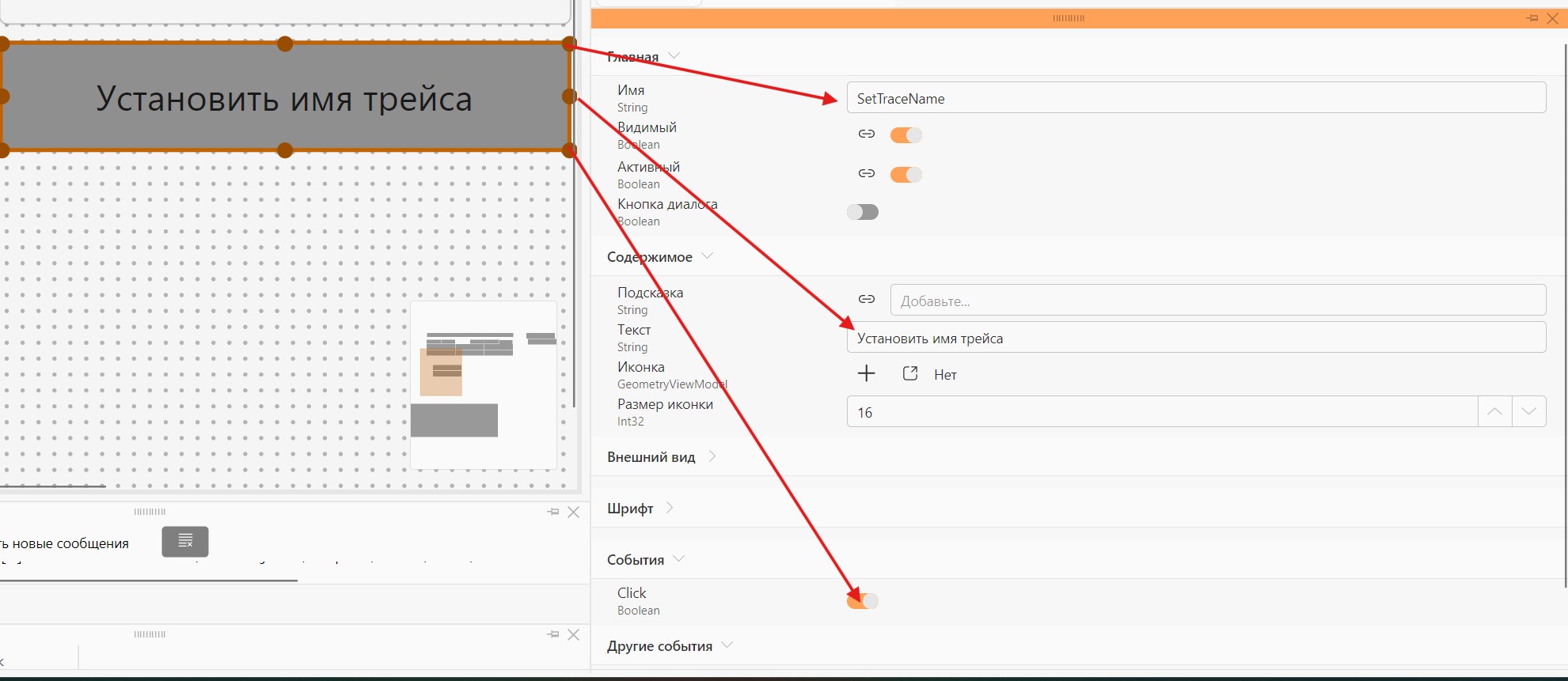
Task: Close the messages panel
Action: (574, 512)
